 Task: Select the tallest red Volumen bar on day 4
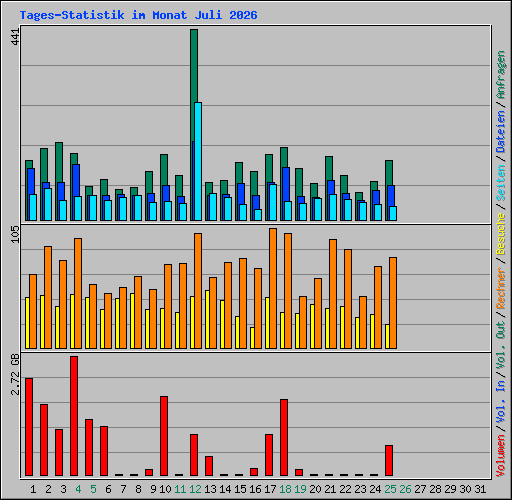(74, 416)
